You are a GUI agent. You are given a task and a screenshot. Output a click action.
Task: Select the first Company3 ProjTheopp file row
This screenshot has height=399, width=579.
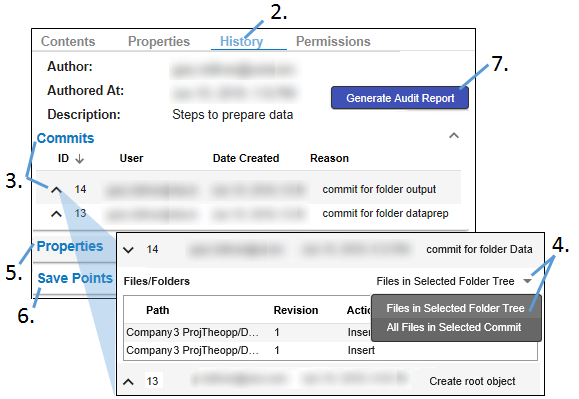pos(247,333)
